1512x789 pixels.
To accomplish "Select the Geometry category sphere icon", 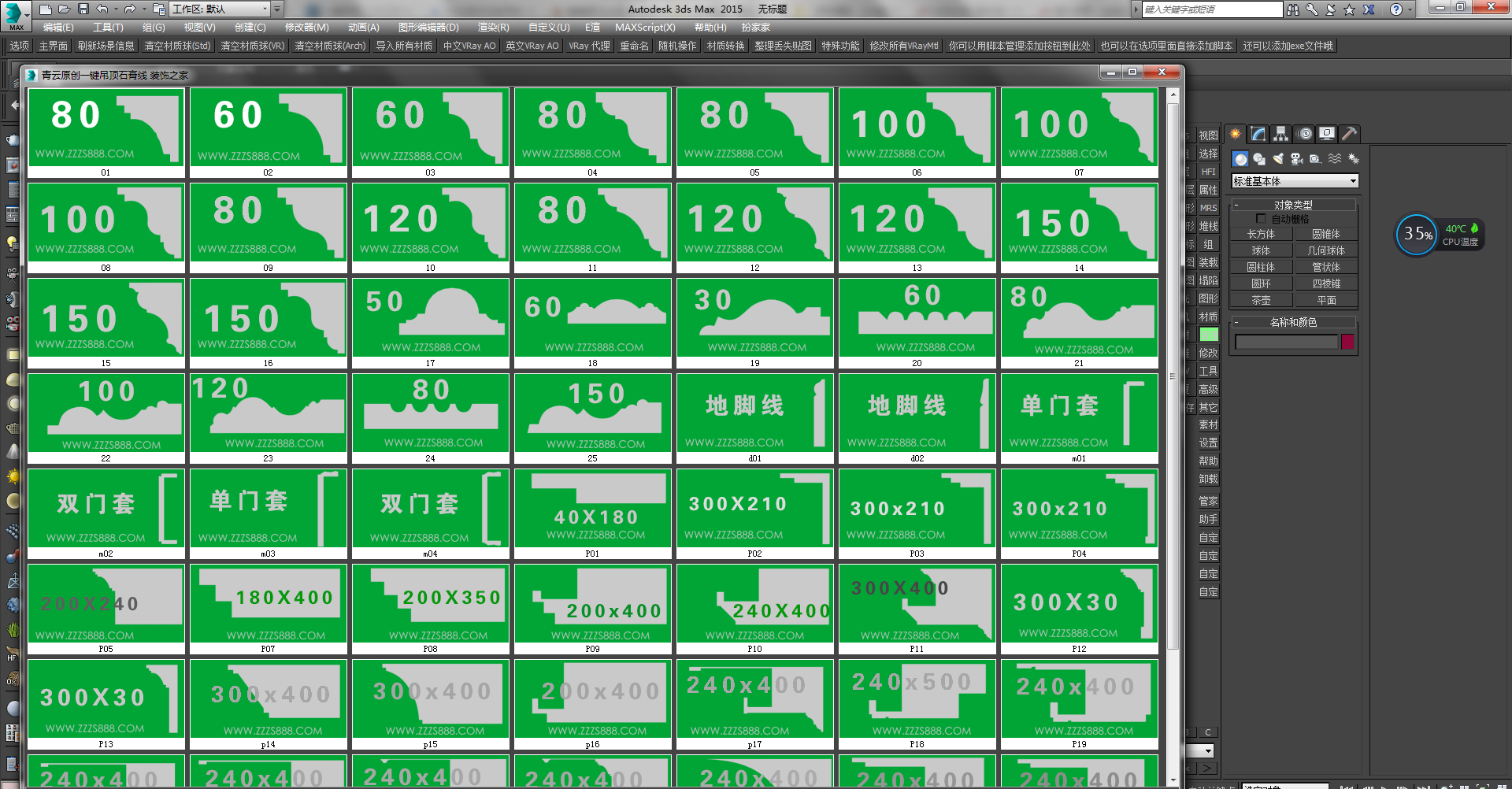I will click(x=1240, y=159).
